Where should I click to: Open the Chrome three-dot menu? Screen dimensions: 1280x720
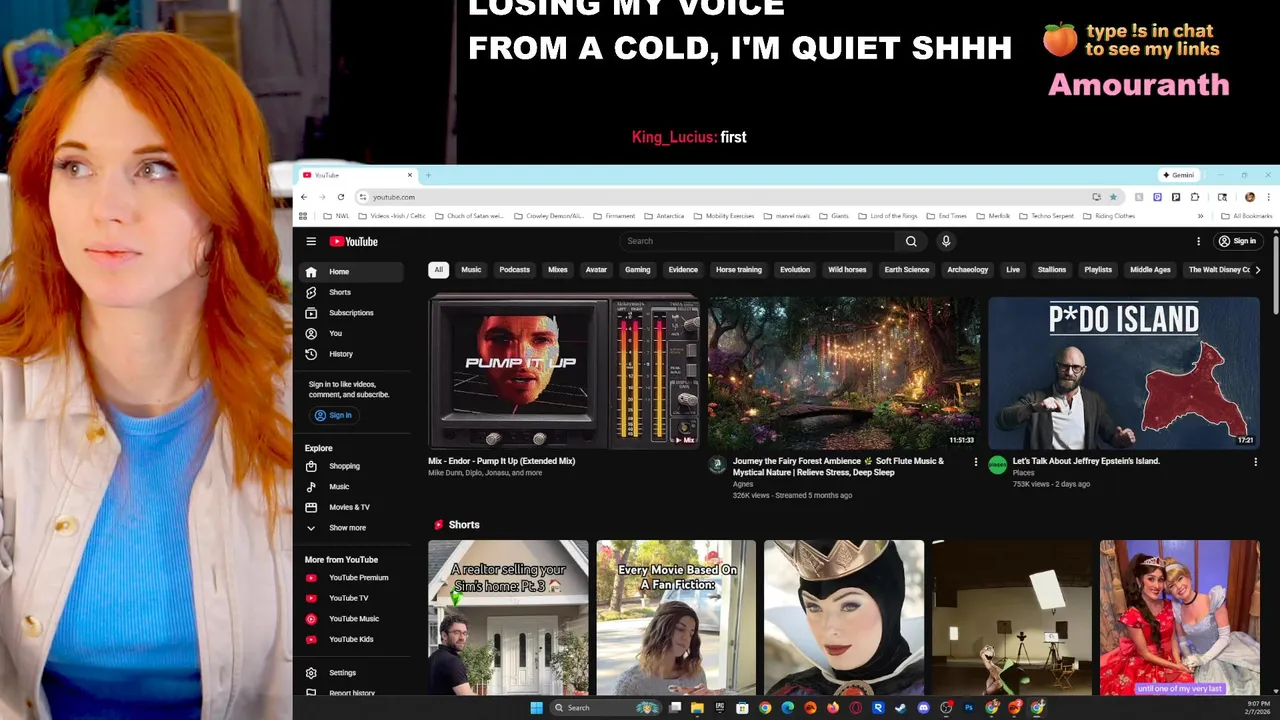(1269, 197)
